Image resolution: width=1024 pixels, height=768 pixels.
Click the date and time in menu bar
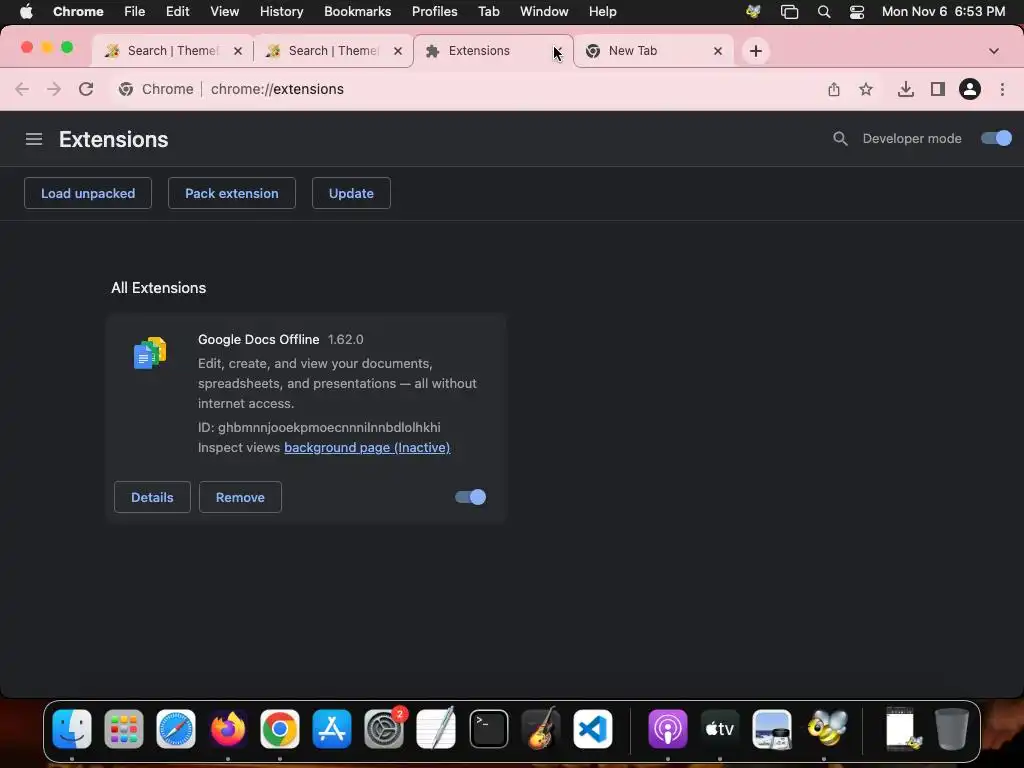pos(943,12)
